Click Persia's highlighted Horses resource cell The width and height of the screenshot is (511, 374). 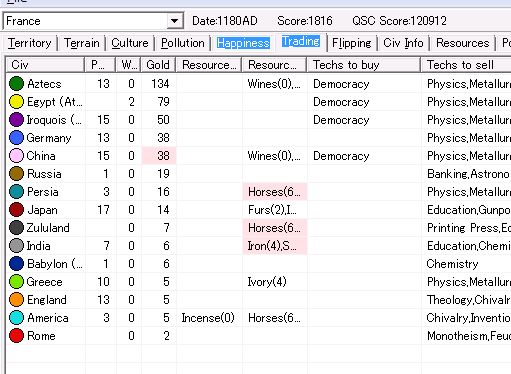click(x=274, y=192)
